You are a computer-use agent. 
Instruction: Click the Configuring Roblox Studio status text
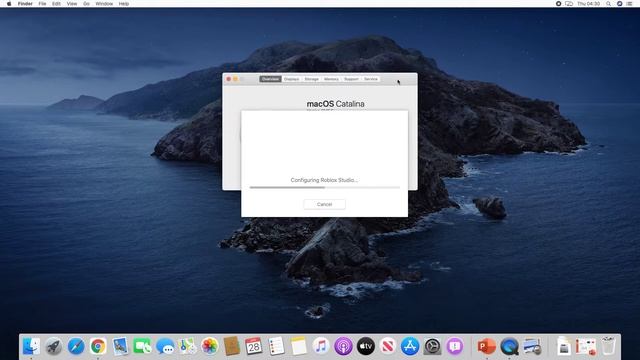coord(324,180)
